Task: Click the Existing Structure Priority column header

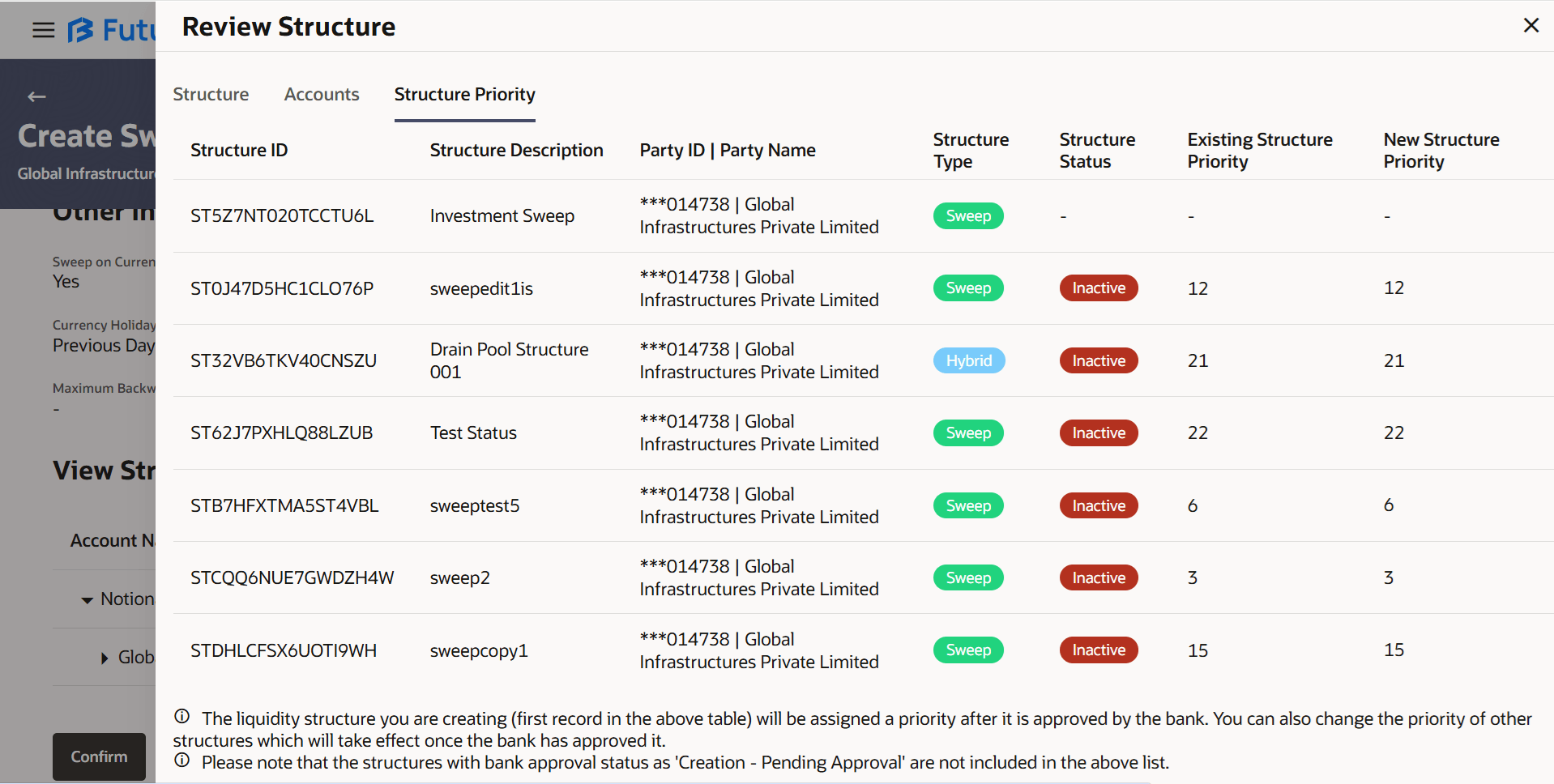Action: click(1259, 150)
